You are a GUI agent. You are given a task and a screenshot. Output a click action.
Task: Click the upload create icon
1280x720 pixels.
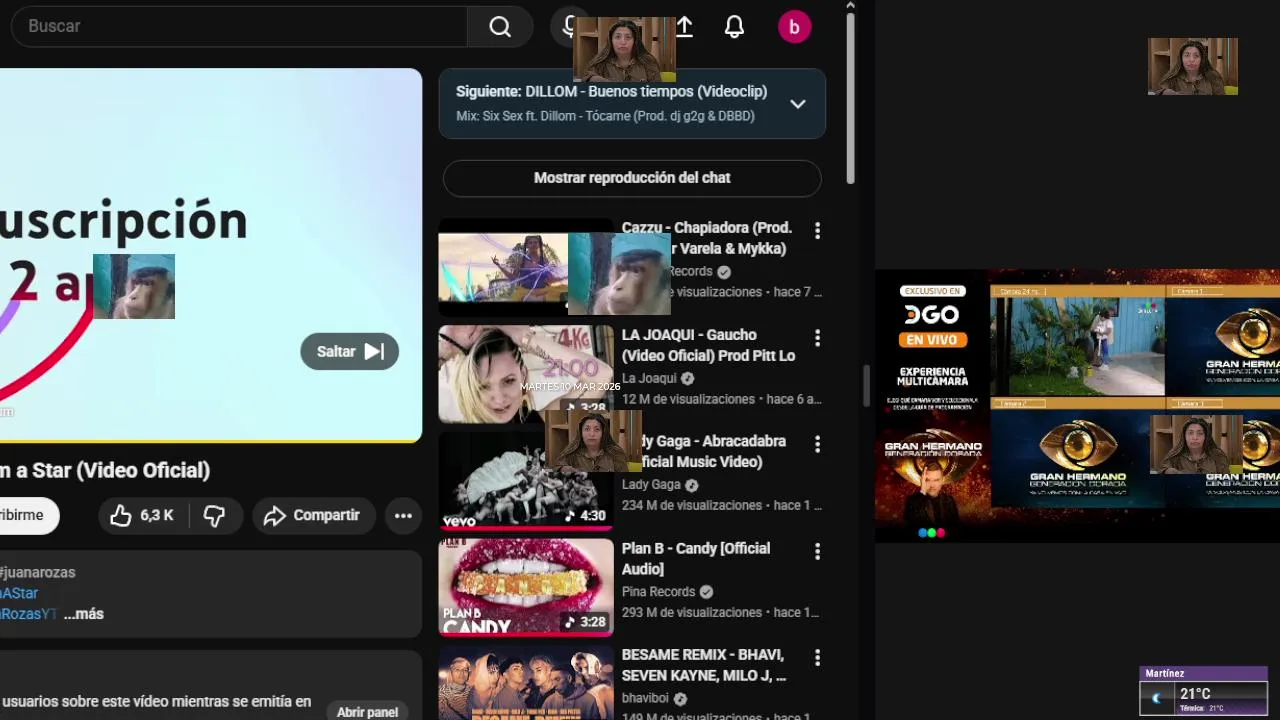click(685, 27)
